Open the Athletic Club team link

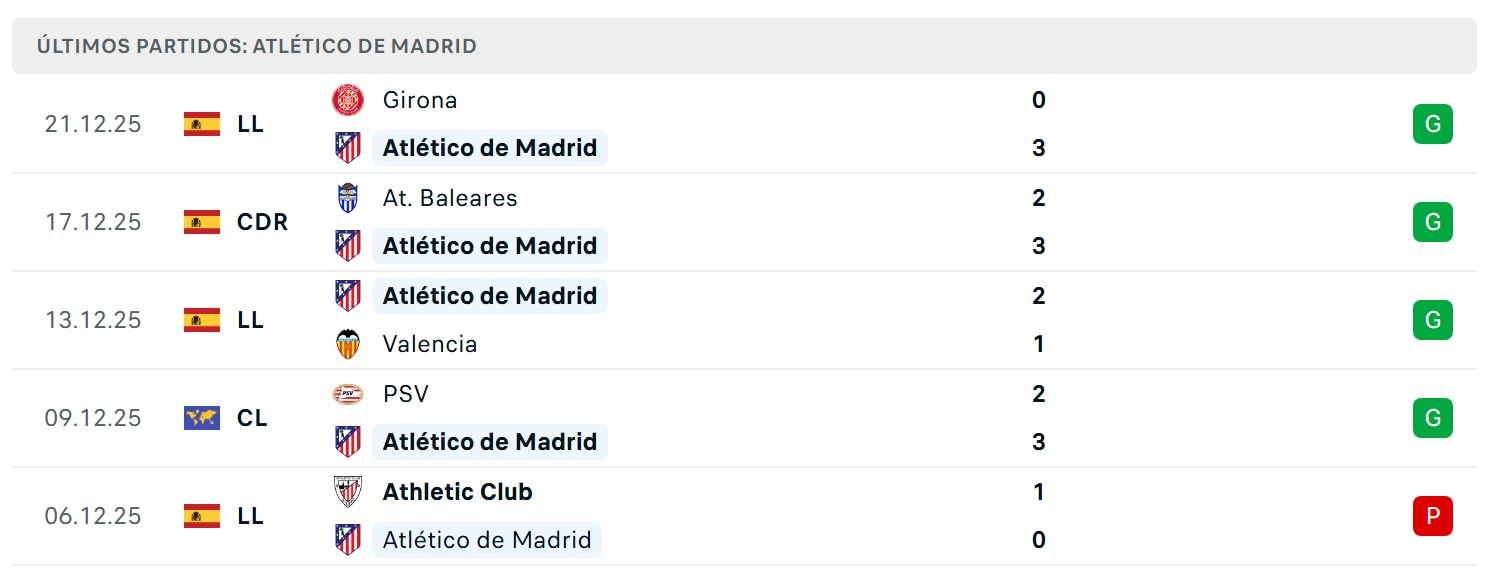tap(458, 492)
